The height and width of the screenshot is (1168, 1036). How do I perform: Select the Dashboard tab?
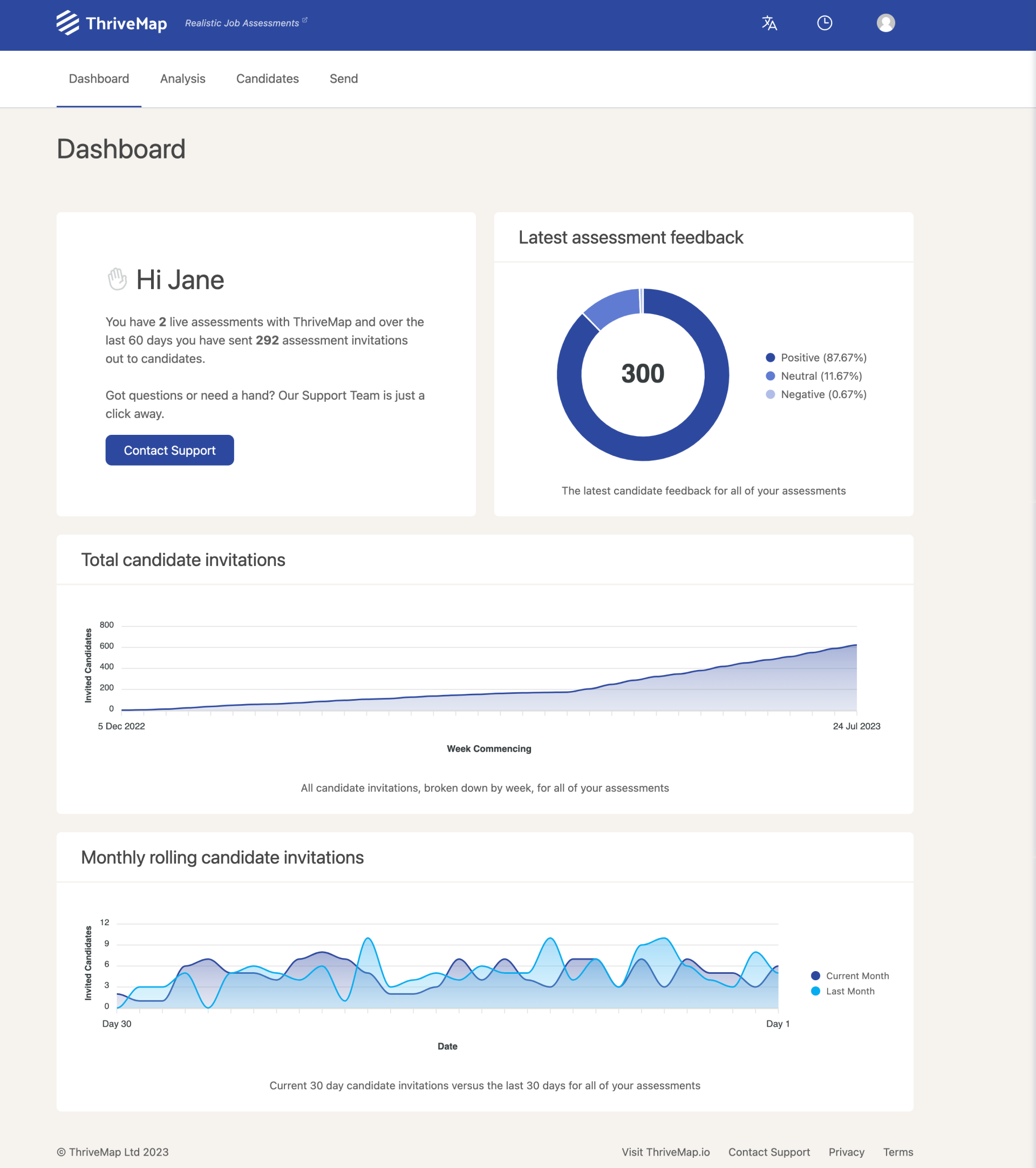[x=99, y=79]
